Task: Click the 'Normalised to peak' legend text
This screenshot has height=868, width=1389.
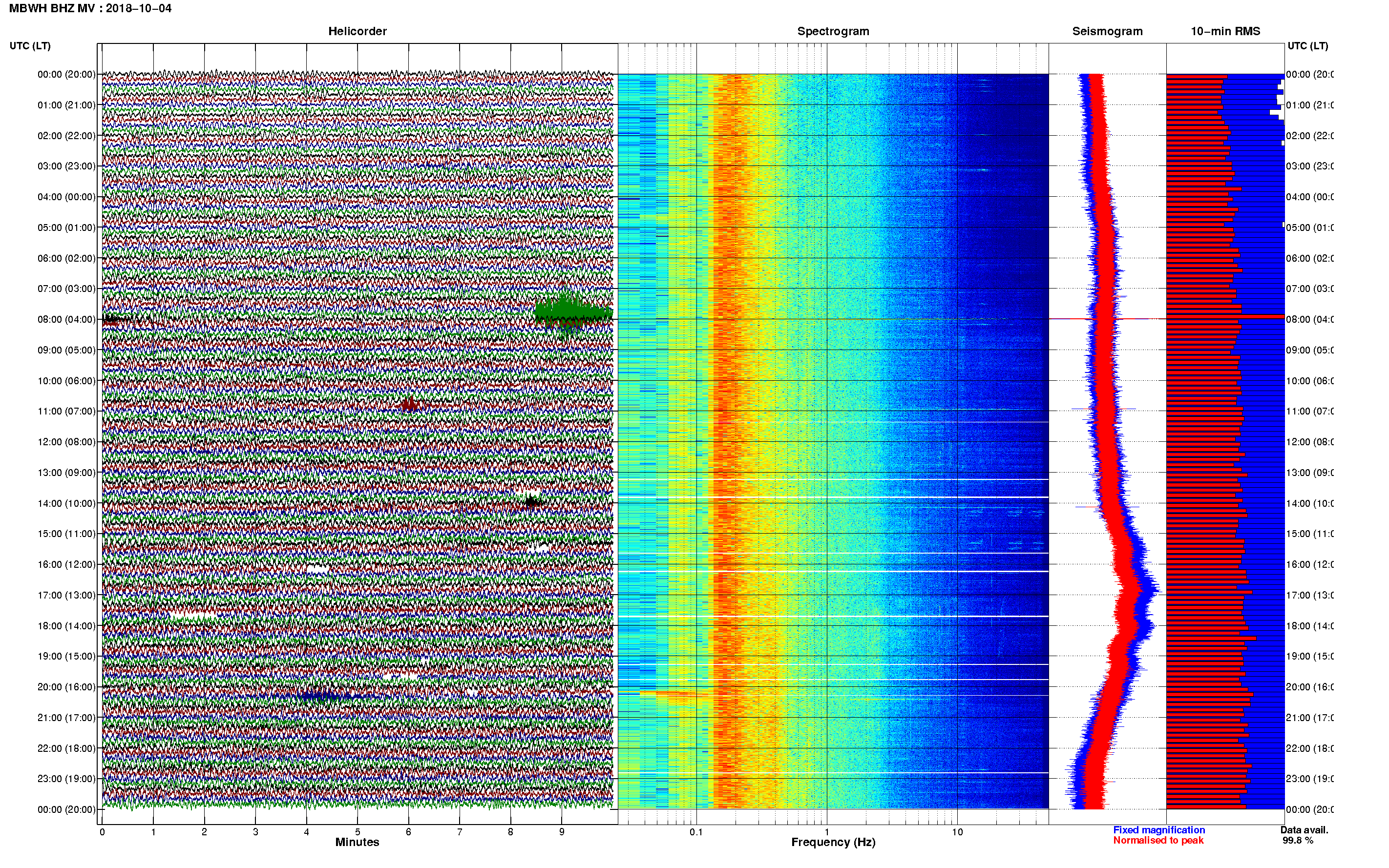Action: point(1158,841)
